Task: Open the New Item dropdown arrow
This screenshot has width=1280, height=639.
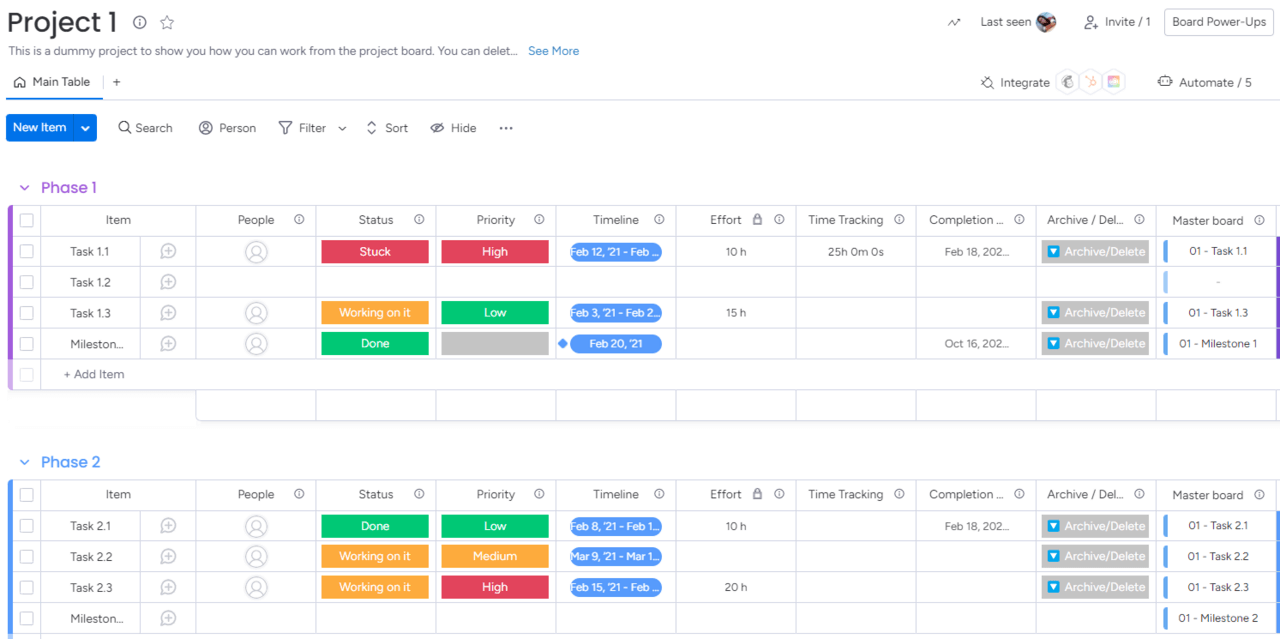Action: 85,128
